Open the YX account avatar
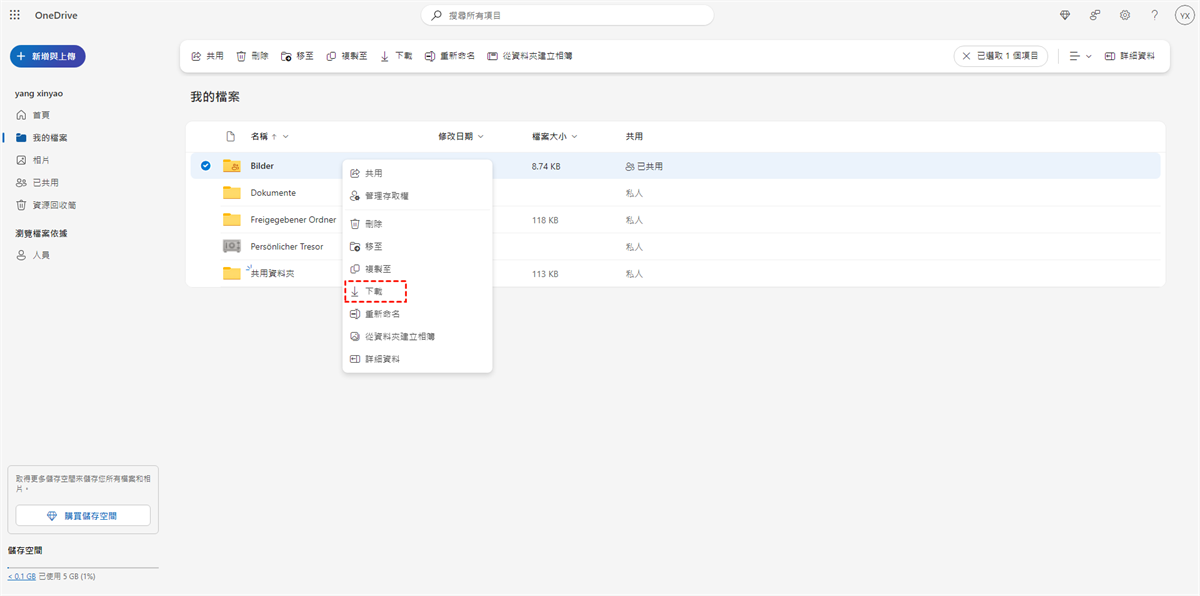This screenshot has width=1200, height=596. 1184,15
